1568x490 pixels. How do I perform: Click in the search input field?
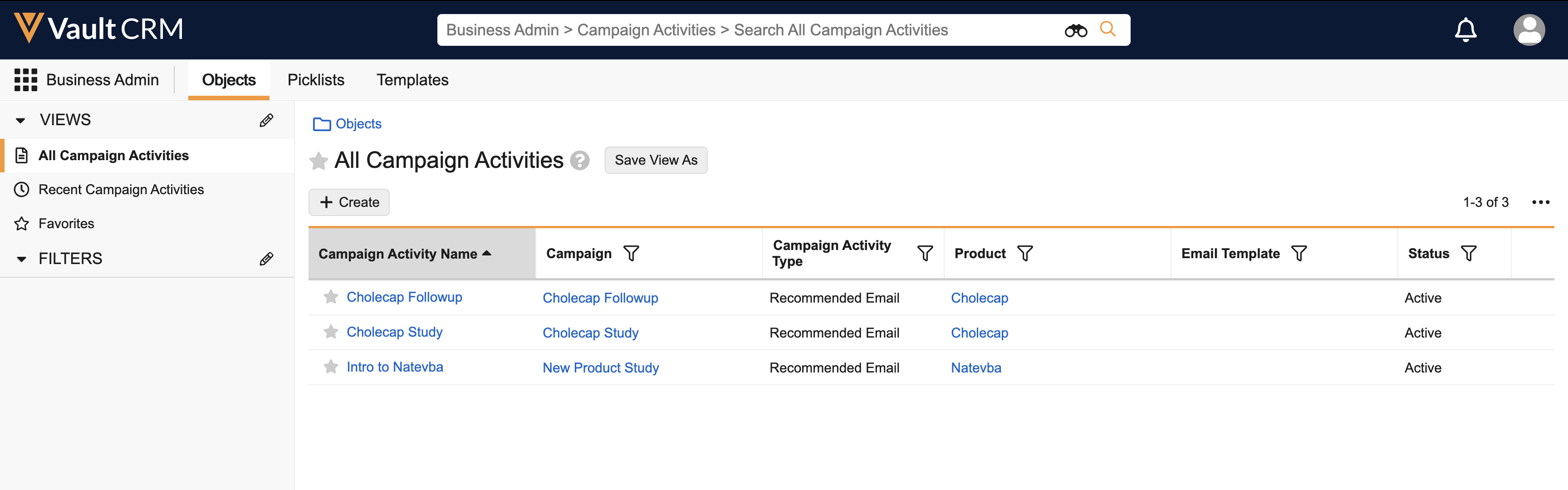click(730, 30)
